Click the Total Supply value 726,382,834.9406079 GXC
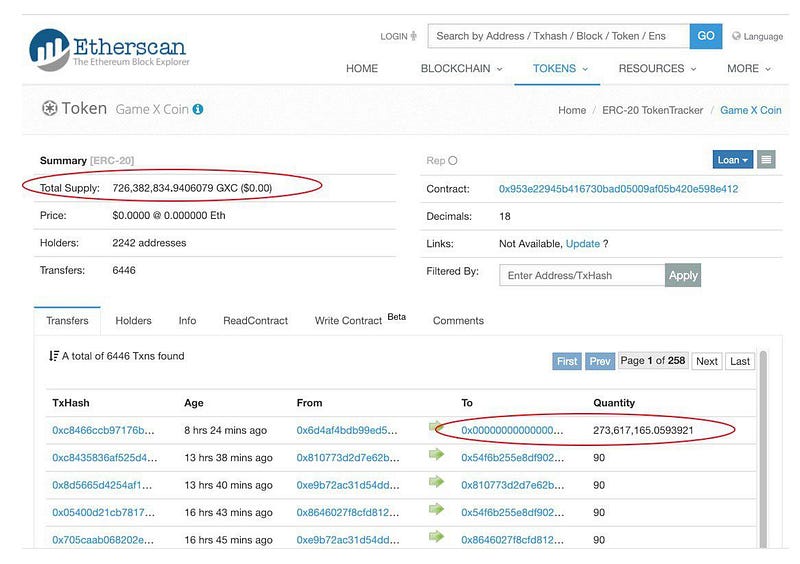 192,188
